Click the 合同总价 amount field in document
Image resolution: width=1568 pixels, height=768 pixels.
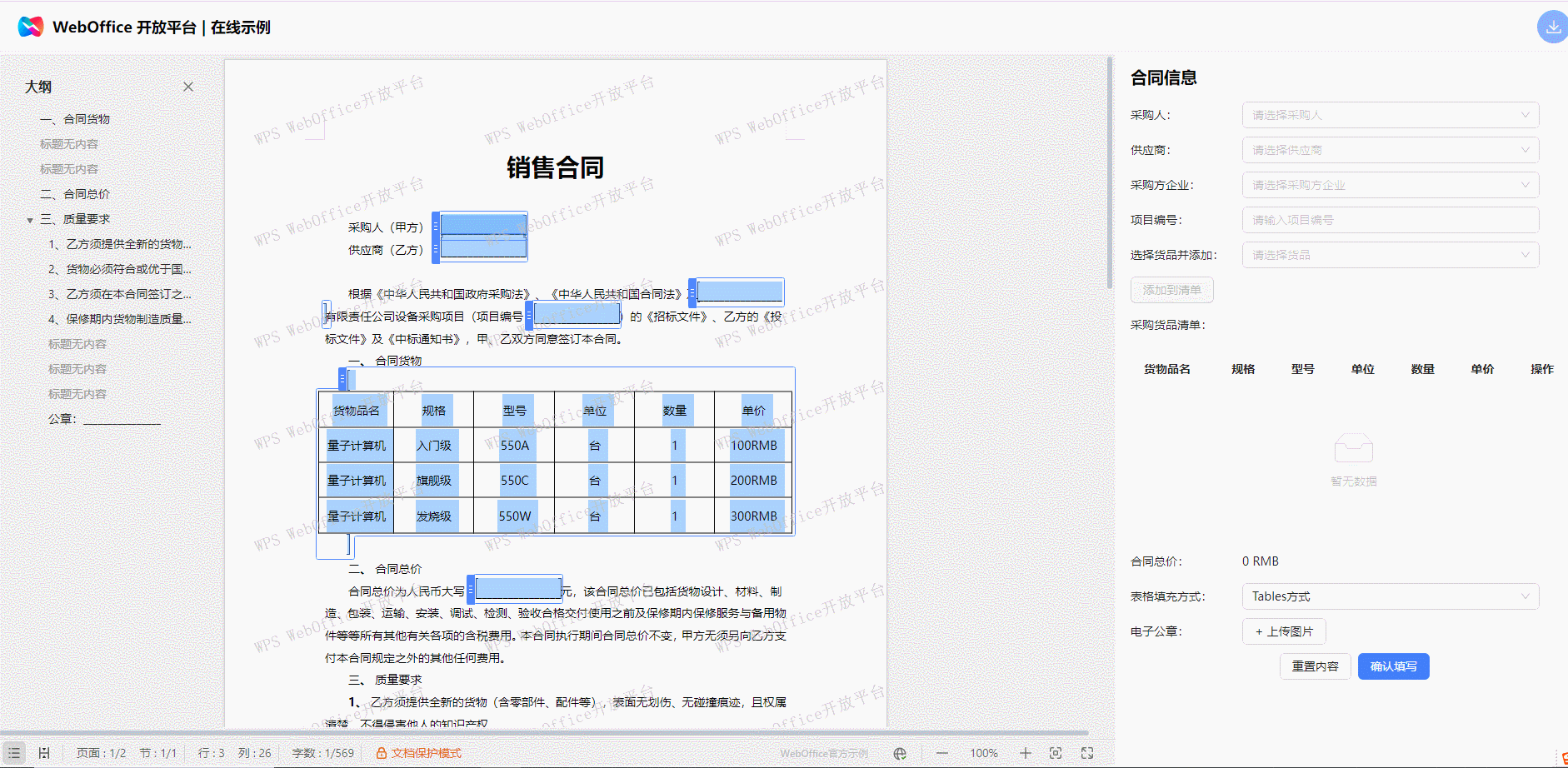(x=518, y=589)
